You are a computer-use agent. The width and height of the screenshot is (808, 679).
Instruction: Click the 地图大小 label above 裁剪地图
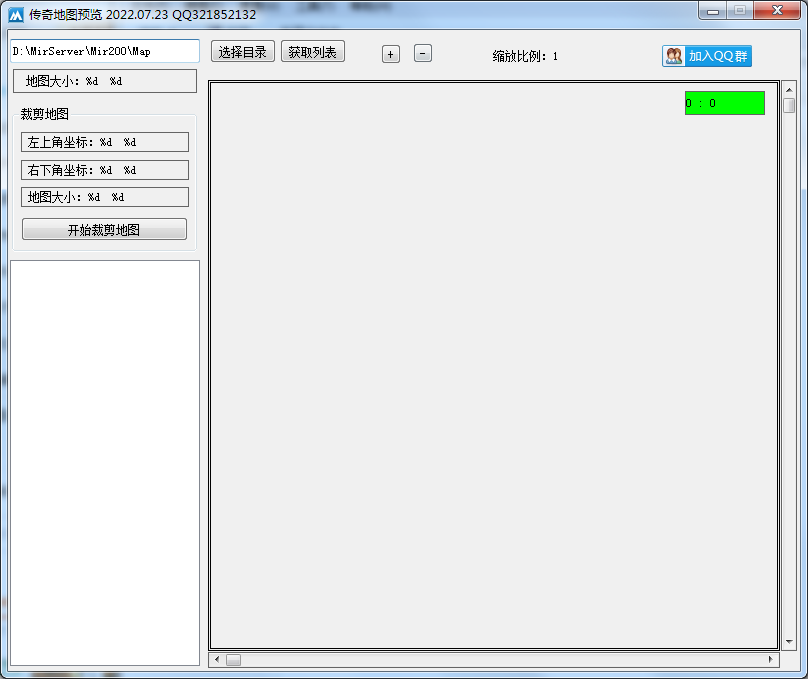pyautogui.click(x=105, y=81)
